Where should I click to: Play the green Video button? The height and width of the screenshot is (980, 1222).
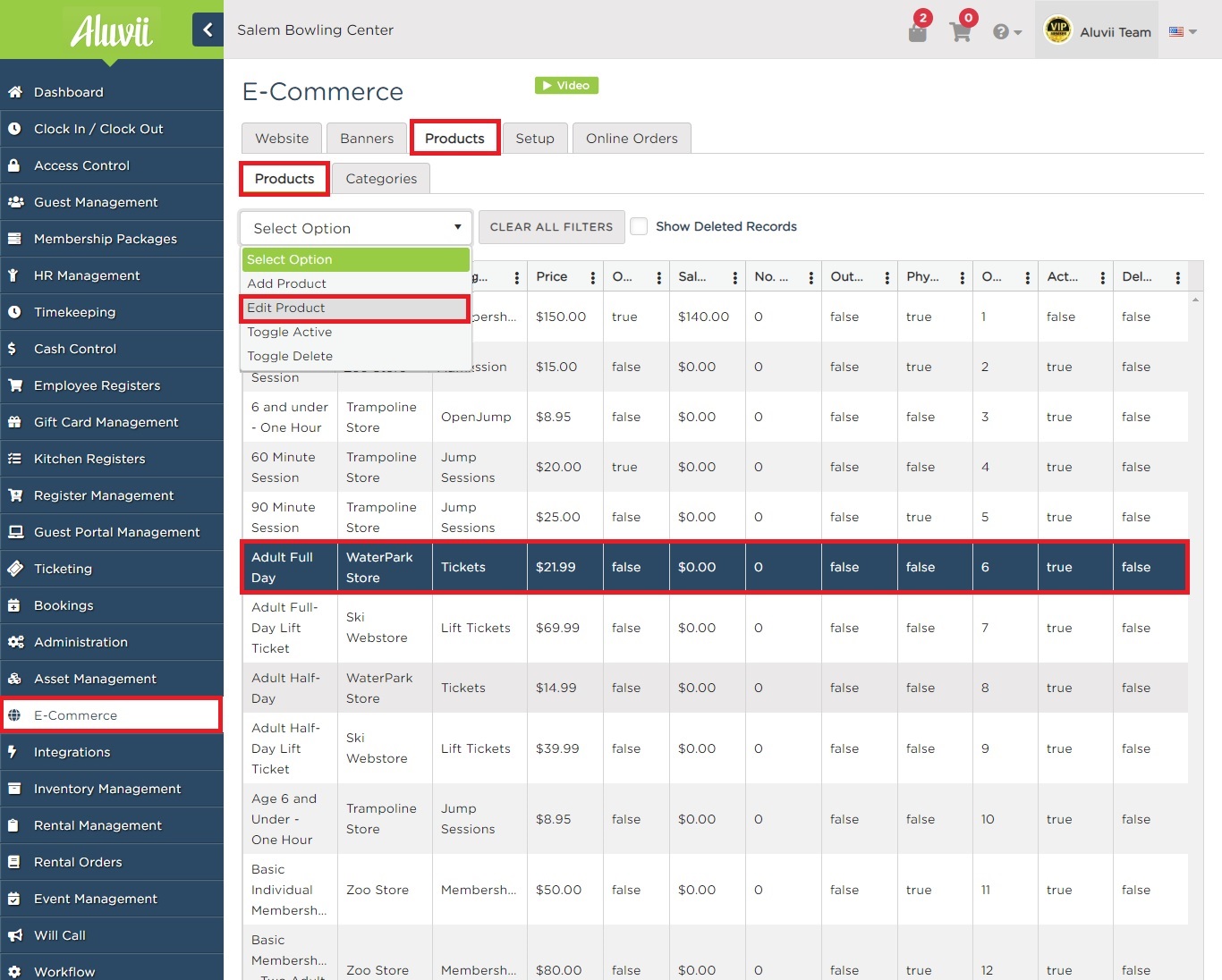566,85
